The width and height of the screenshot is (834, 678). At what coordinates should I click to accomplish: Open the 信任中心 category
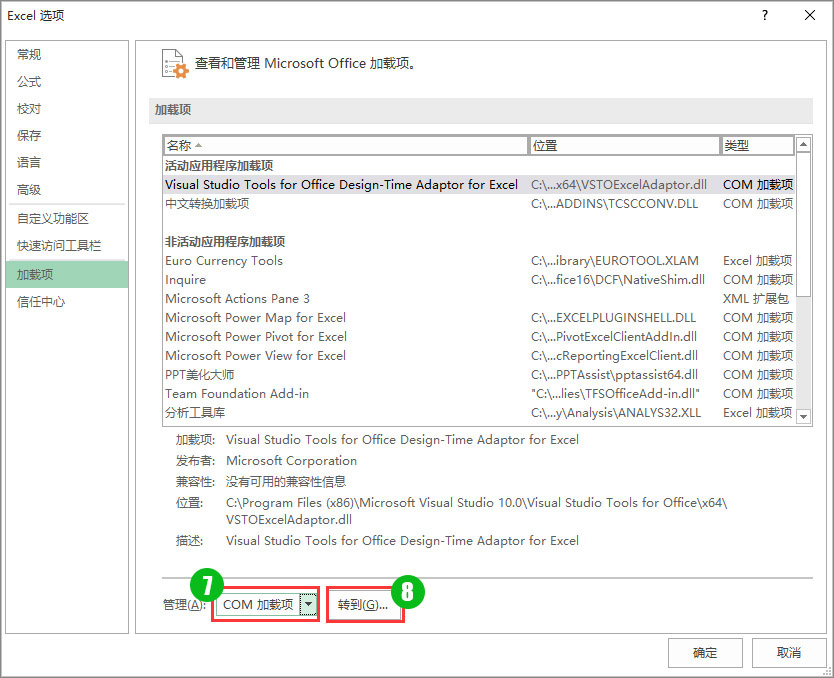point(67,302)
